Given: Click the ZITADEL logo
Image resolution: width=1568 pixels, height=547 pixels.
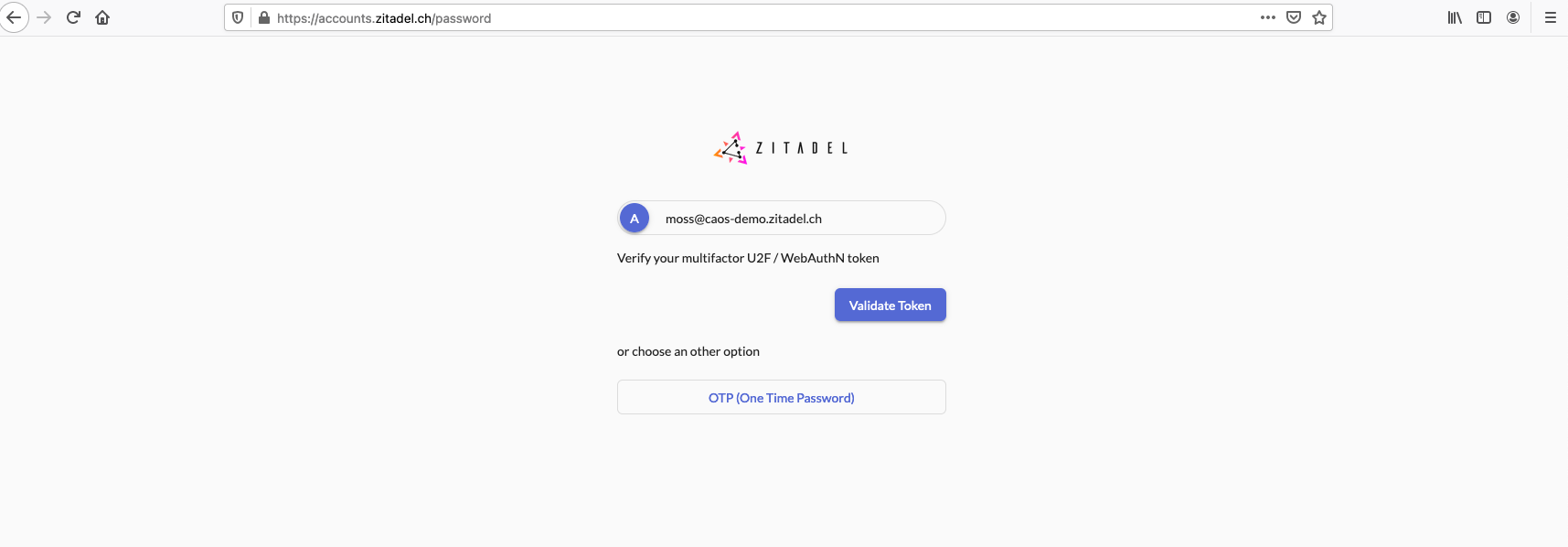Looking at the screenshot, I should tap(781, 147).
